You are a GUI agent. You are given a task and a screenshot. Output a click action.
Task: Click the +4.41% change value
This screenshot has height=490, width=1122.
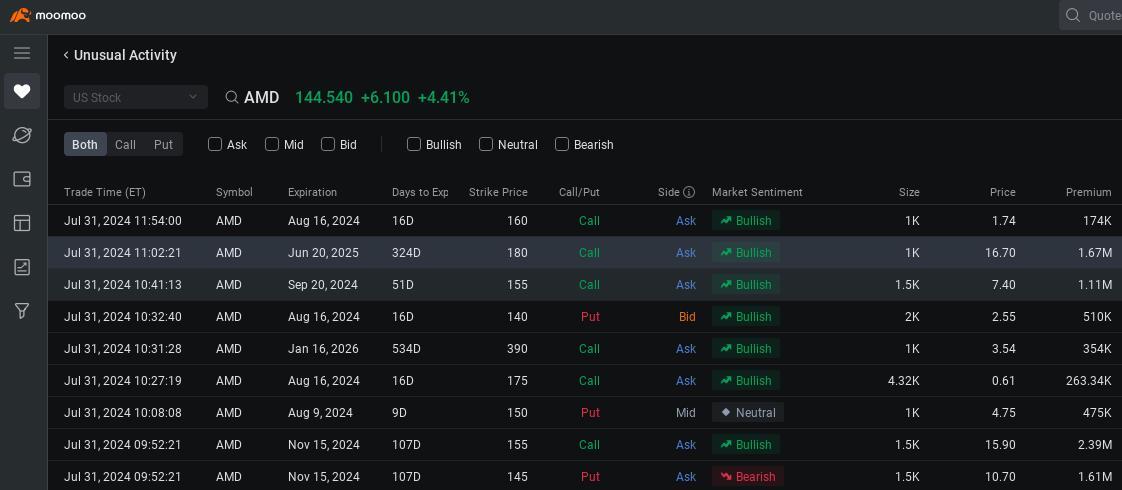tap(444, 97)
